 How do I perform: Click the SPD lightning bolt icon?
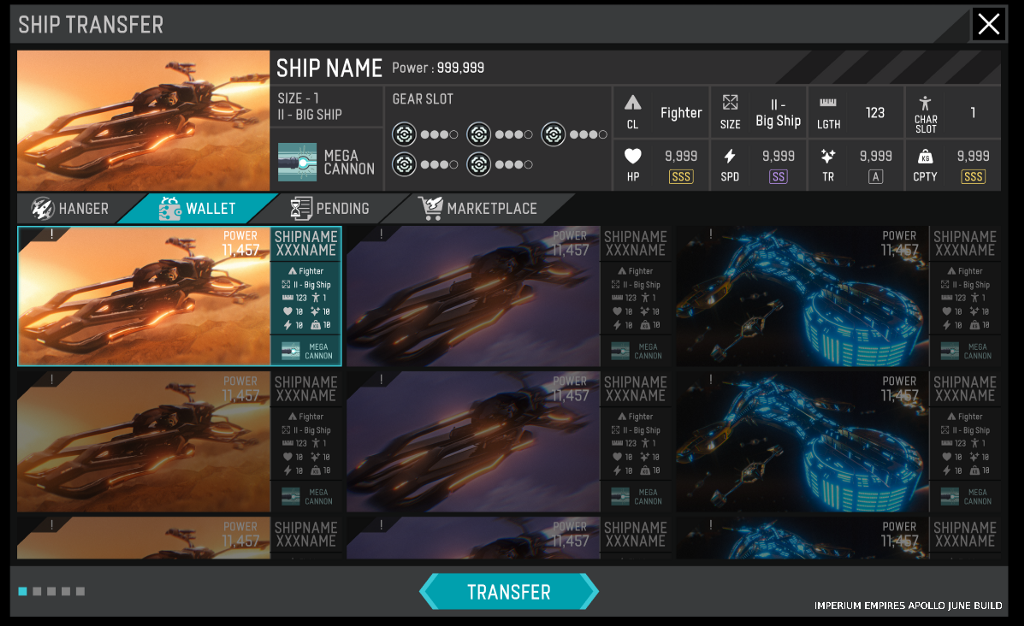pos(729,156)
